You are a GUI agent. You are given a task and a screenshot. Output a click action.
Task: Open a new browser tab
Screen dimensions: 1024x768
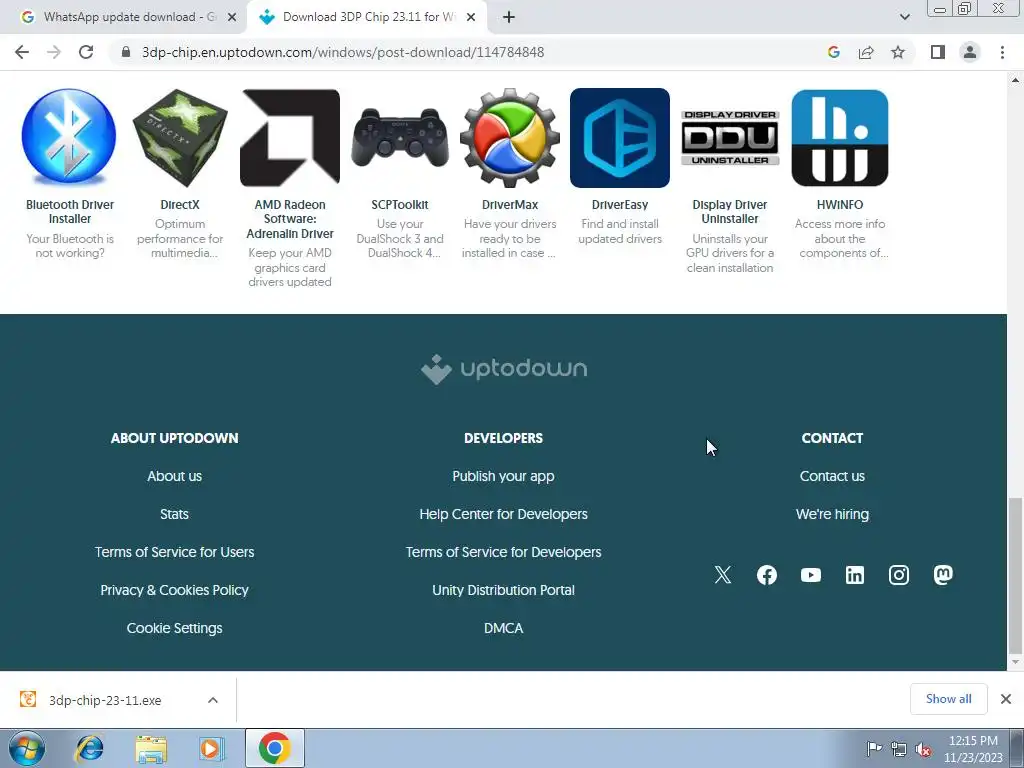tap(509, 17)
